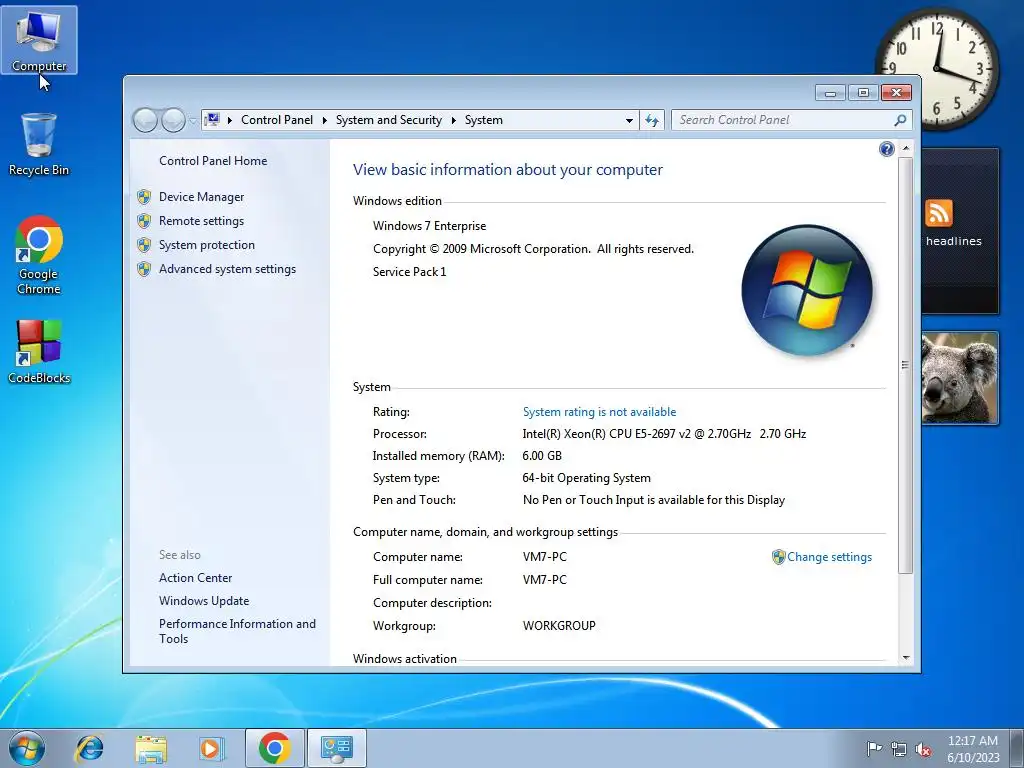Click the shield icon beside Advanced system settings
The image size is (1024, 768).
tap(144, 269)
